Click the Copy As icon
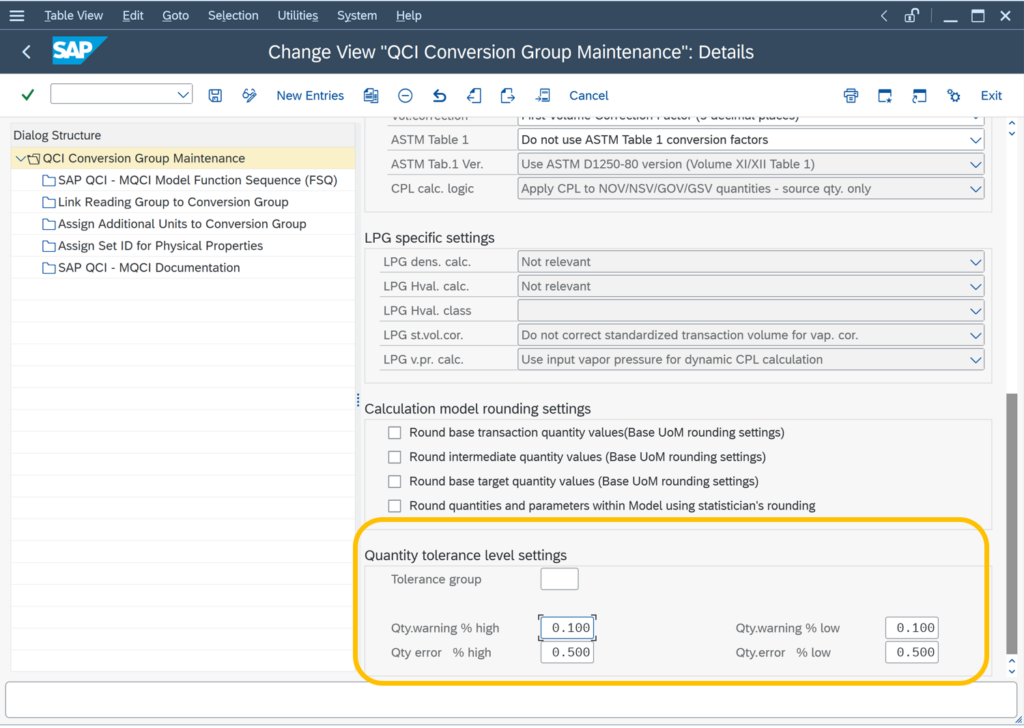This screenshot has width=1024, height=728. 371,95
